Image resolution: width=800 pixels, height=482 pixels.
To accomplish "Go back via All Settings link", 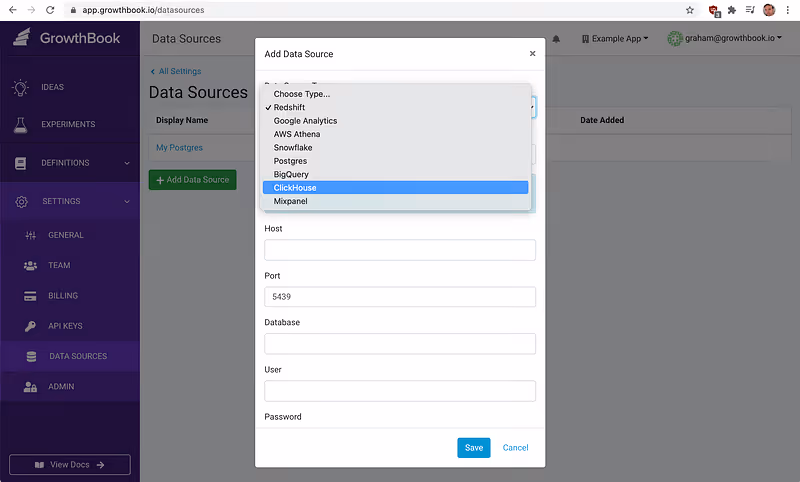I will click(x=176, y=71).
